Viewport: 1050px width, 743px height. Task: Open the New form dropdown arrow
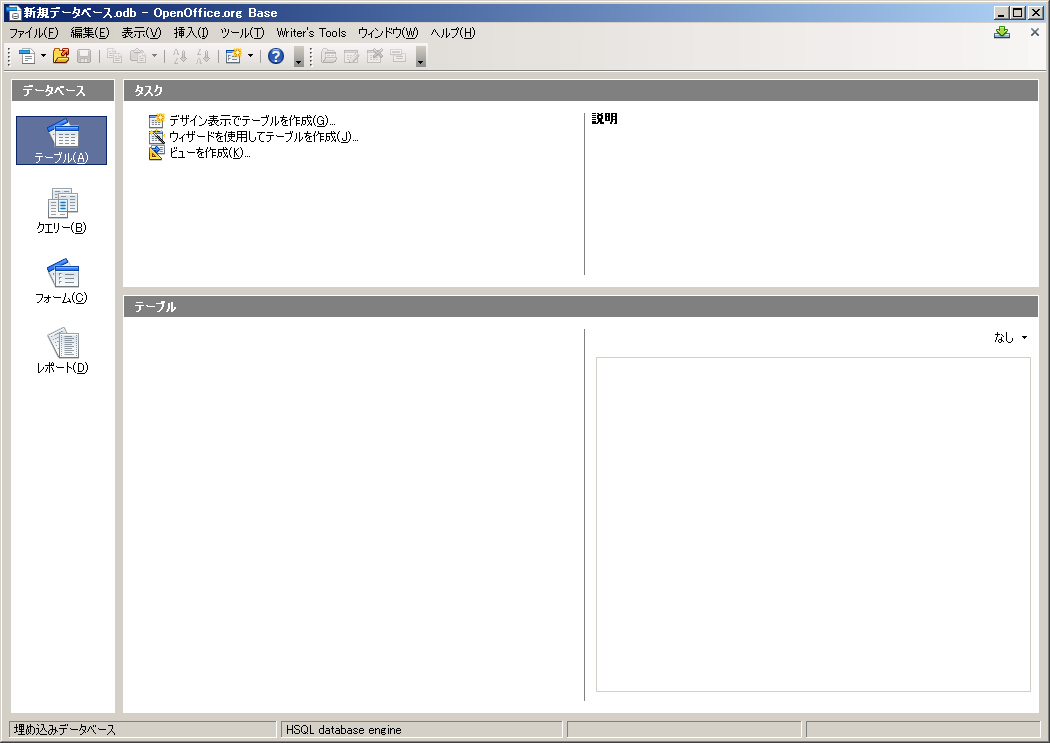point(250,56)
